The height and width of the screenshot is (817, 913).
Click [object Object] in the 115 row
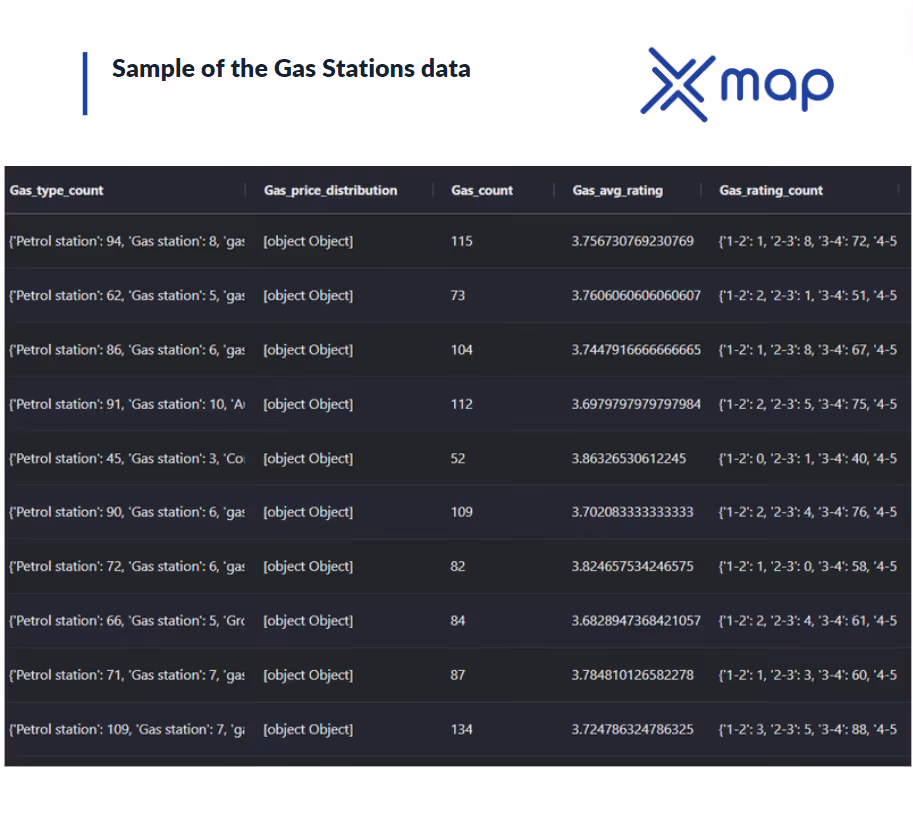click(308, 241)
